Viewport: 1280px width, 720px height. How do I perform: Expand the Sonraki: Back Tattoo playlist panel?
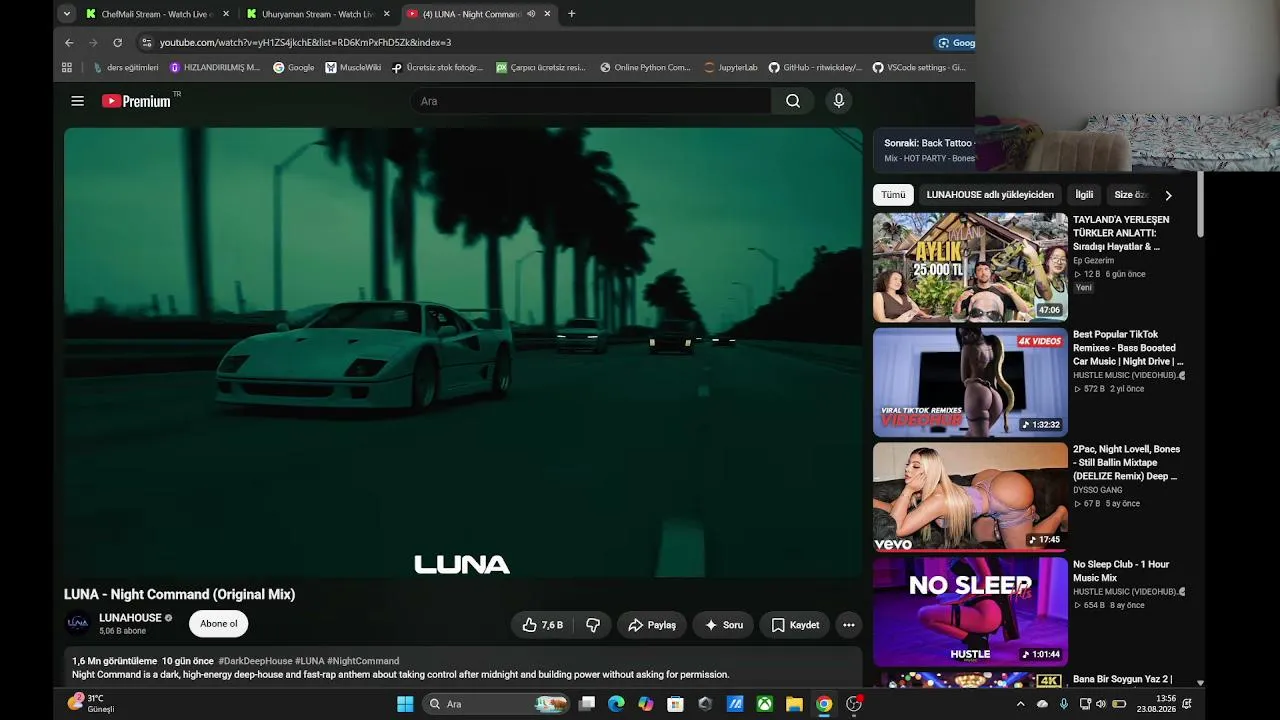pos(924,150)
